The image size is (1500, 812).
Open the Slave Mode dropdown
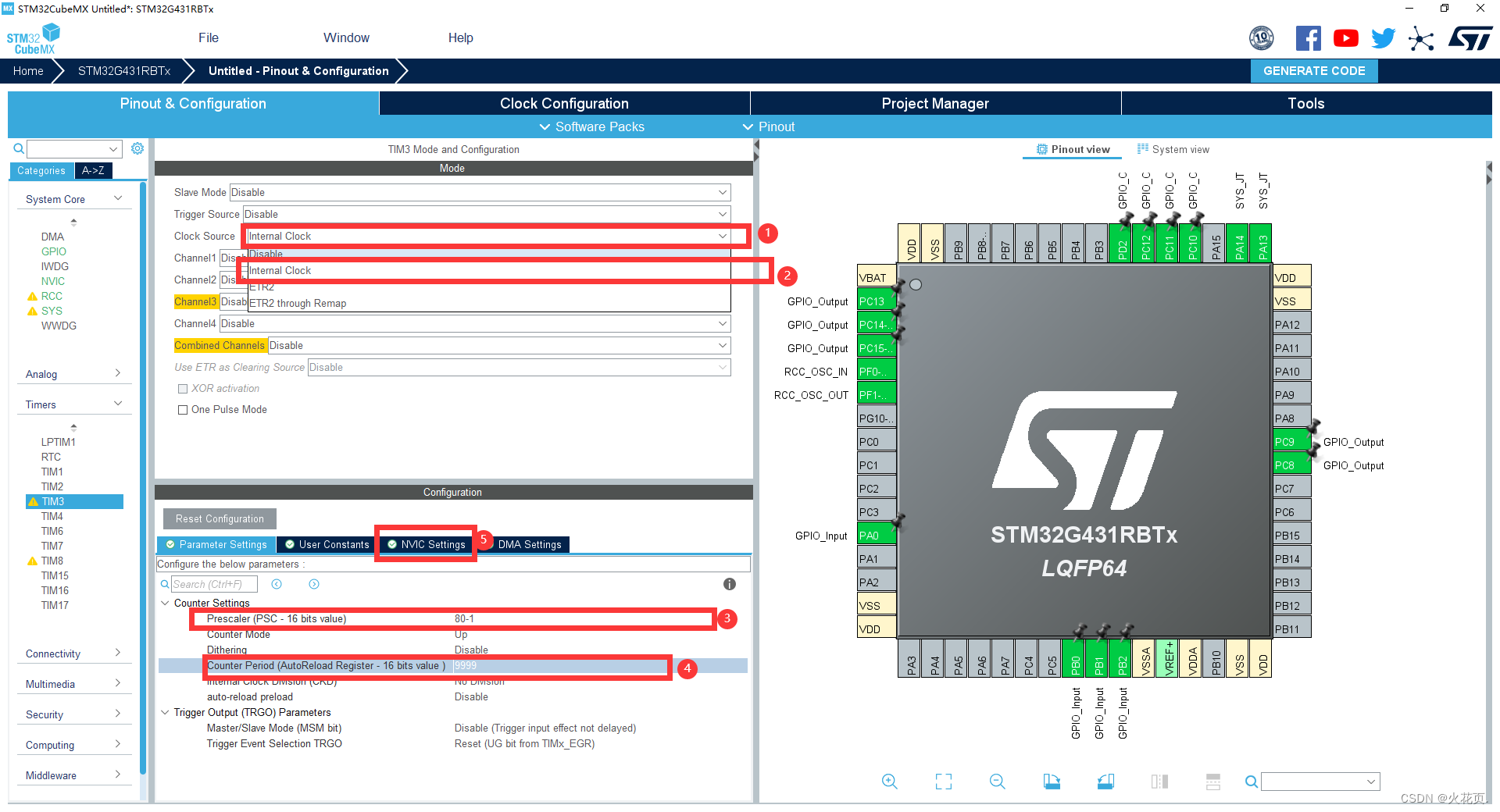pyautogui.click(x=722, y=192)
